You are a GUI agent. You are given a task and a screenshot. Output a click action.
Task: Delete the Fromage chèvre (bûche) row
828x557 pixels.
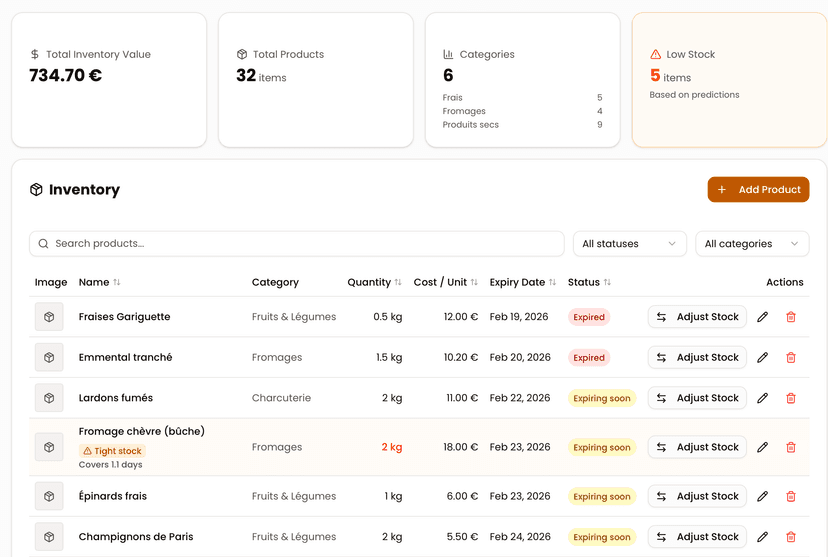(x=791, y=448)
